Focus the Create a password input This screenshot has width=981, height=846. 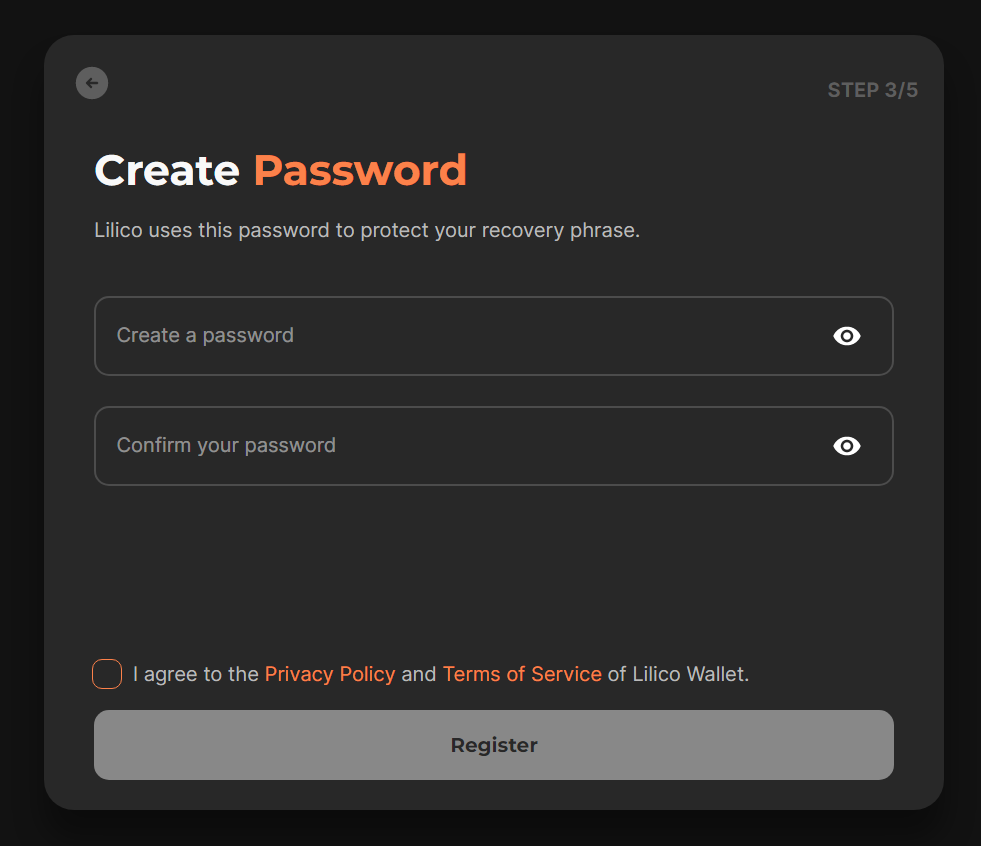click(494, 336)
